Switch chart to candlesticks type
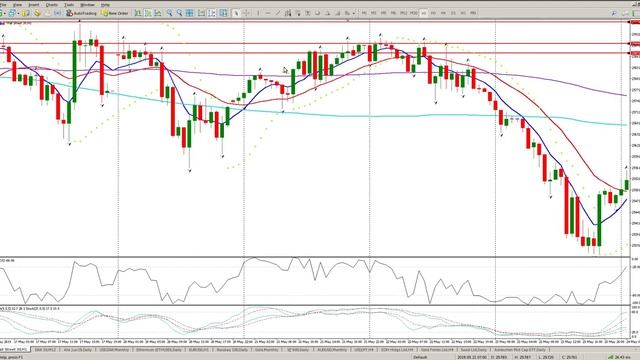The image size is (640, 360). 148,13
